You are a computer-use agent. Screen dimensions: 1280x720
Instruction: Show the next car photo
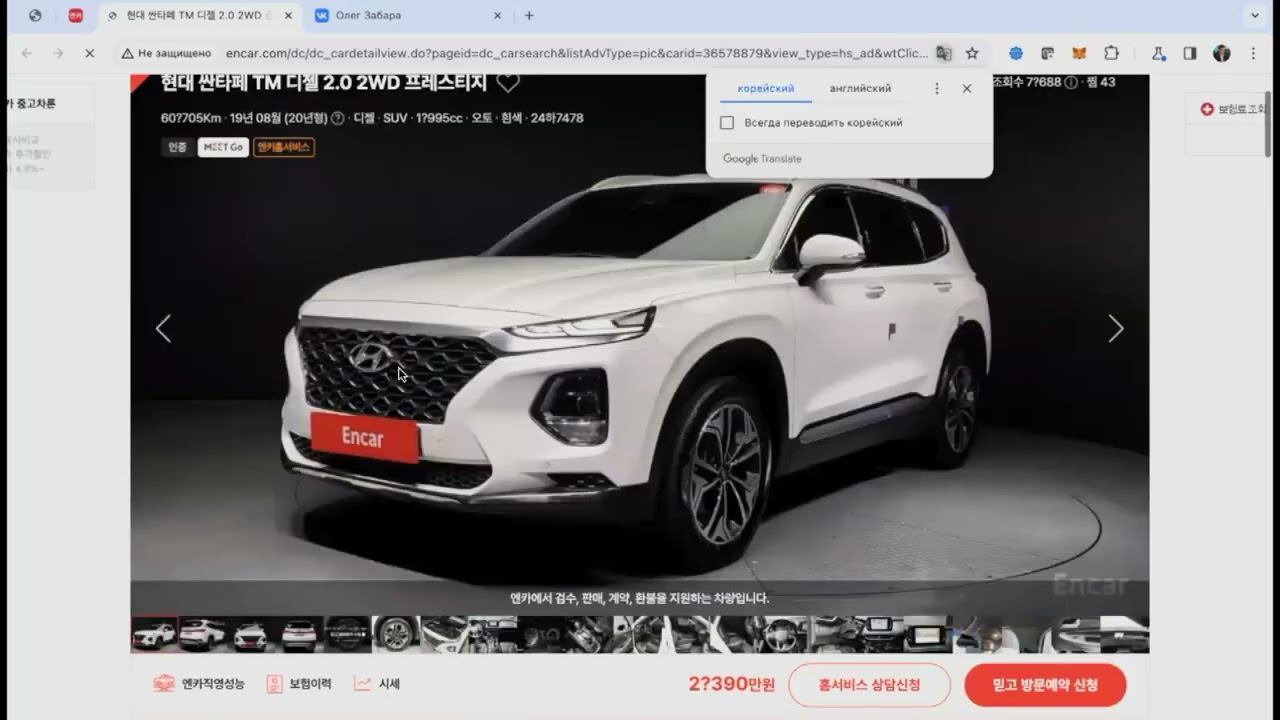coord(1116,328)
